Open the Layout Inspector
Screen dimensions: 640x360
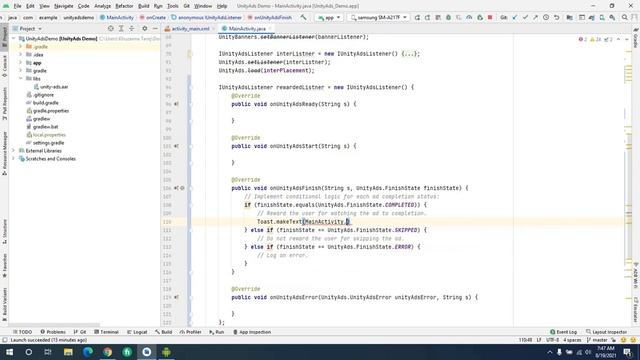point(606,332)
